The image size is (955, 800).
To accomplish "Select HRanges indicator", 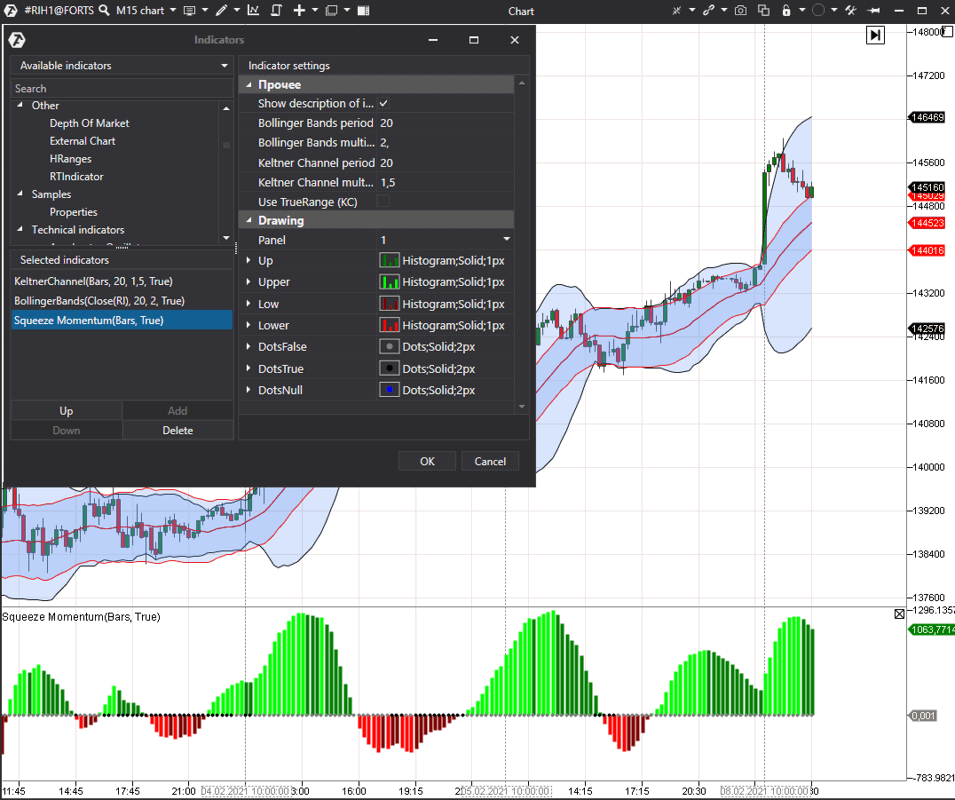I will pyautogui.click(x=71, y=158).
